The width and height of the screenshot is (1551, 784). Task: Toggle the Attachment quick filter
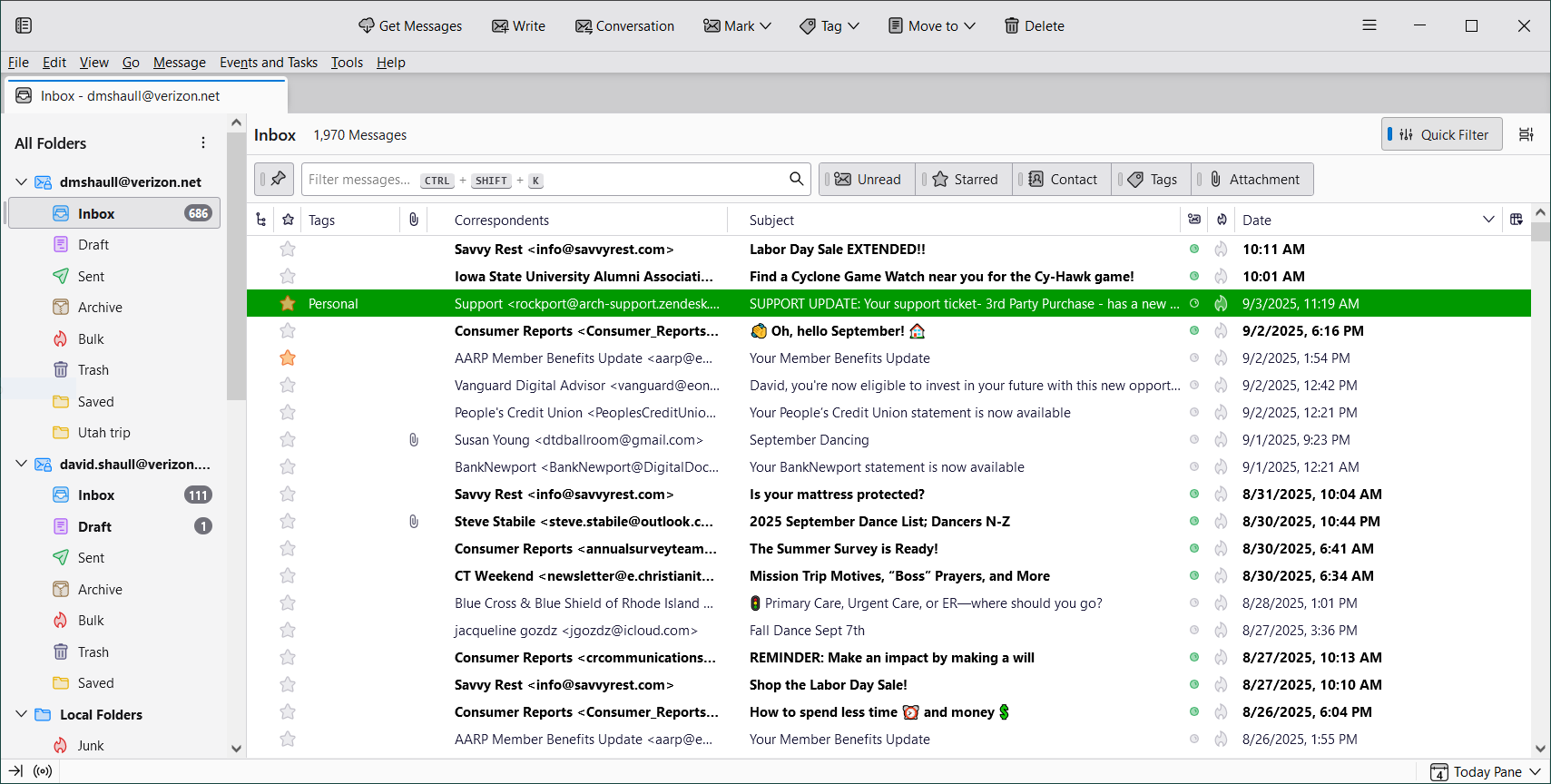tap(1253, 179)
